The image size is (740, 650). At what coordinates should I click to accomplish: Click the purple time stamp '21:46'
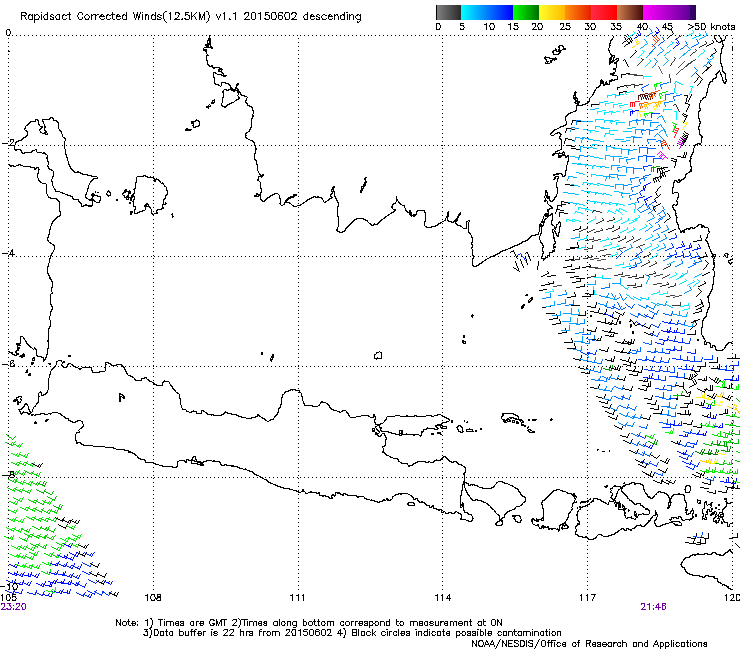tap(653, 607)
